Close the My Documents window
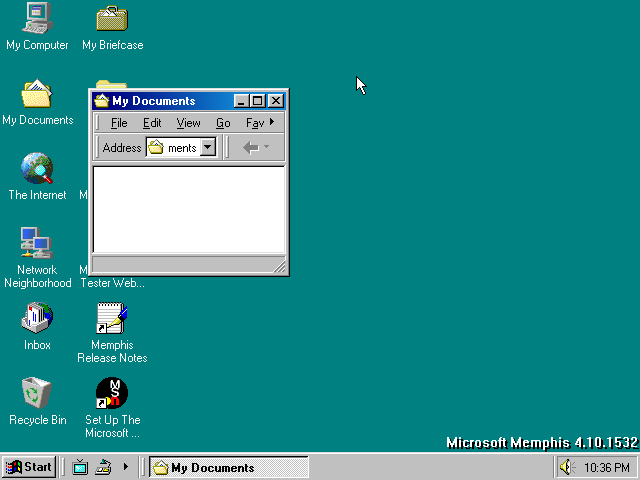 pyautogui.click(x=276, y=101)
